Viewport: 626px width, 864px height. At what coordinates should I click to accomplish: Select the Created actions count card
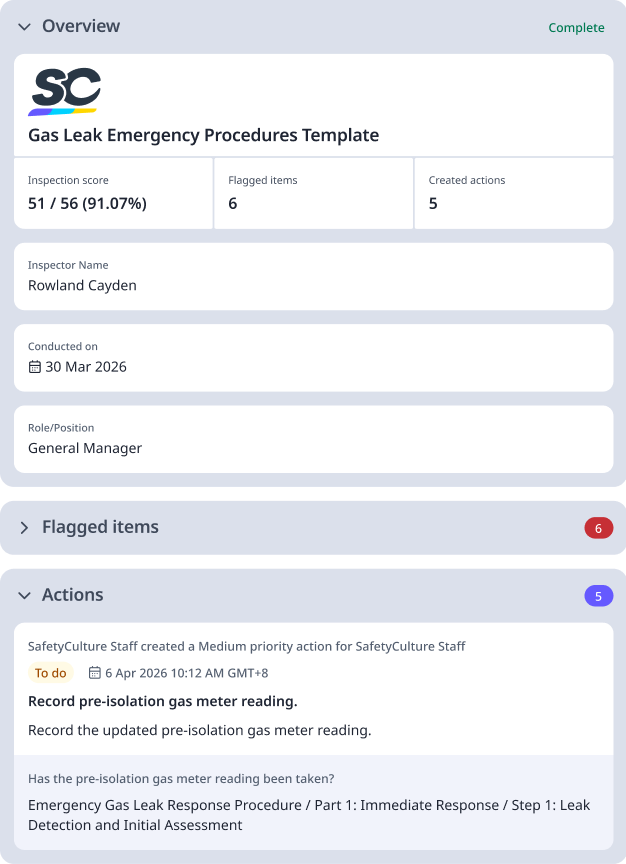[x=513, y=193]
